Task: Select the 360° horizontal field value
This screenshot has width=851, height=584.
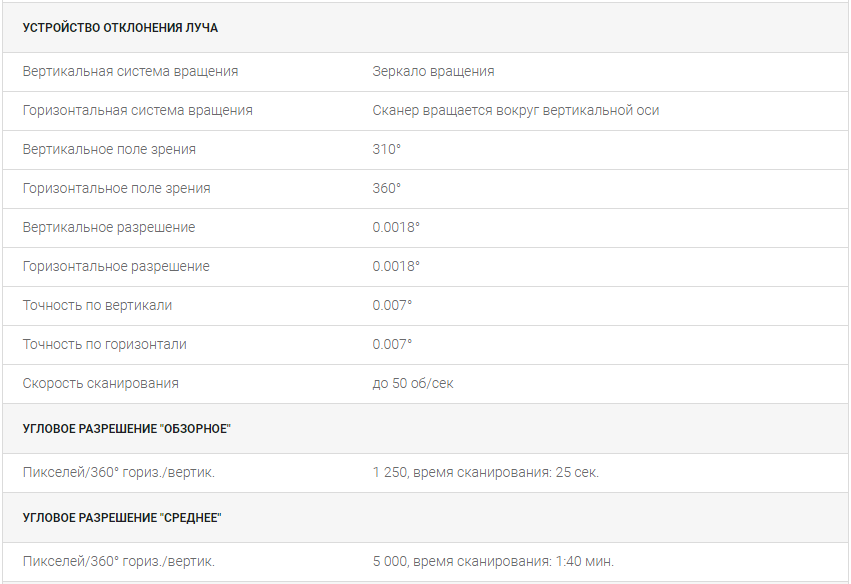Action: click(x=386, y=188)
